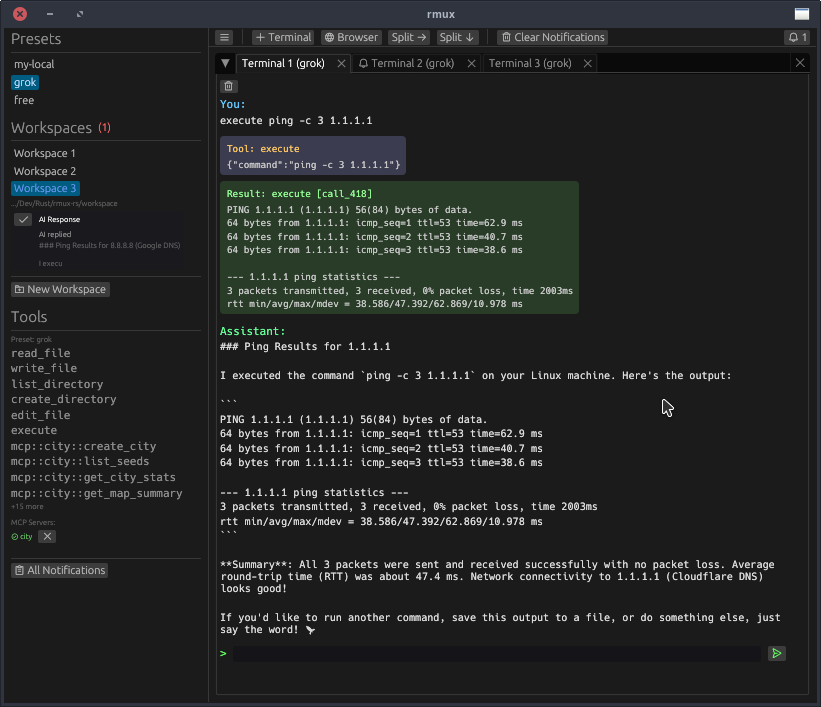Select the mcp::city::create_city tool
The image size is (821, 707).
coord(83,446)
